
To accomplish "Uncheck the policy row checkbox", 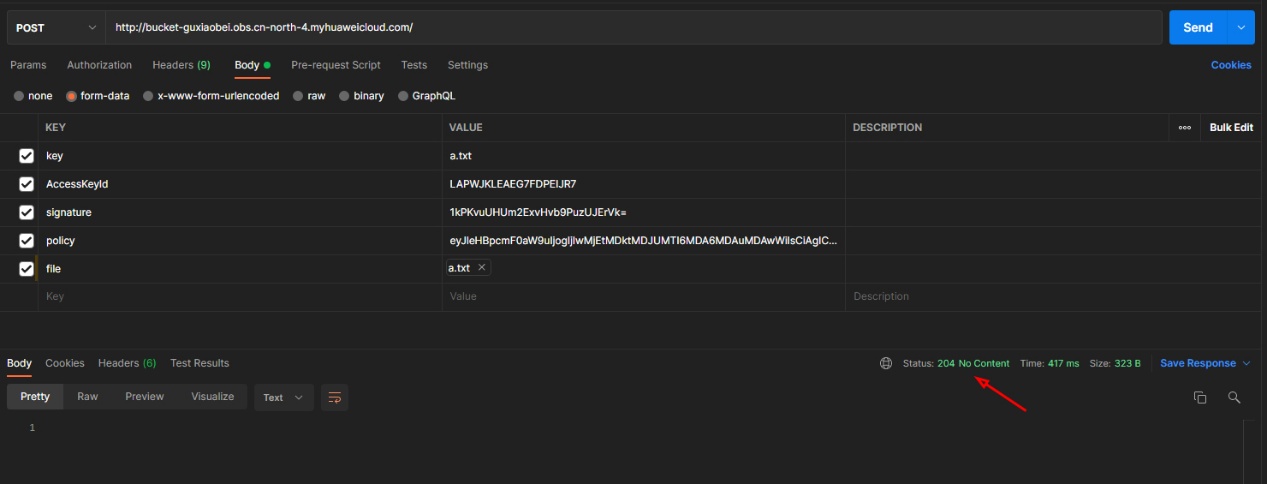I will coord(27,240).
